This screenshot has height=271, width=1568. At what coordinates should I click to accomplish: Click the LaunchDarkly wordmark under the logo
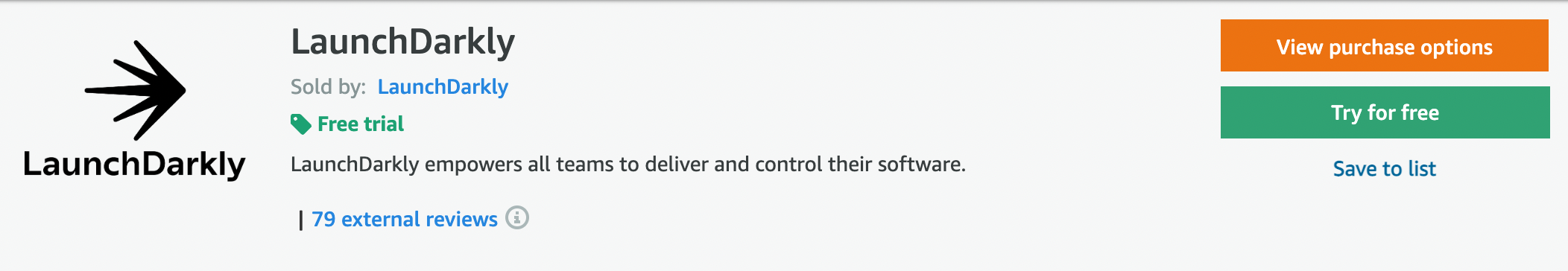click(134, 165)
